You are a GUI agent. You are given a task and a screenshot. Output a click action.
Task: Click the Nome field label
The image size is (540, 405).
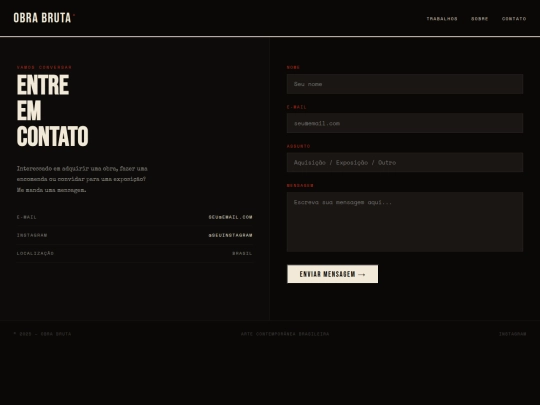coord(293,68)
